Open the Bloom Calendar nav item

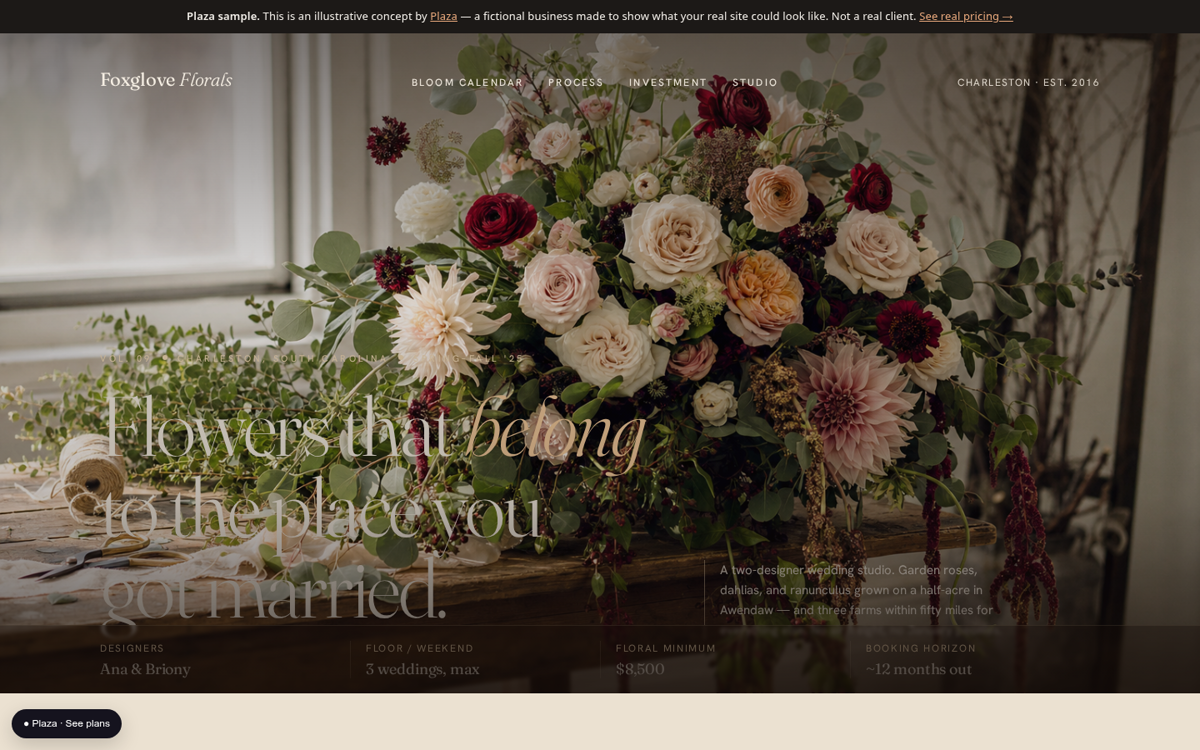(x=467, y=83)
